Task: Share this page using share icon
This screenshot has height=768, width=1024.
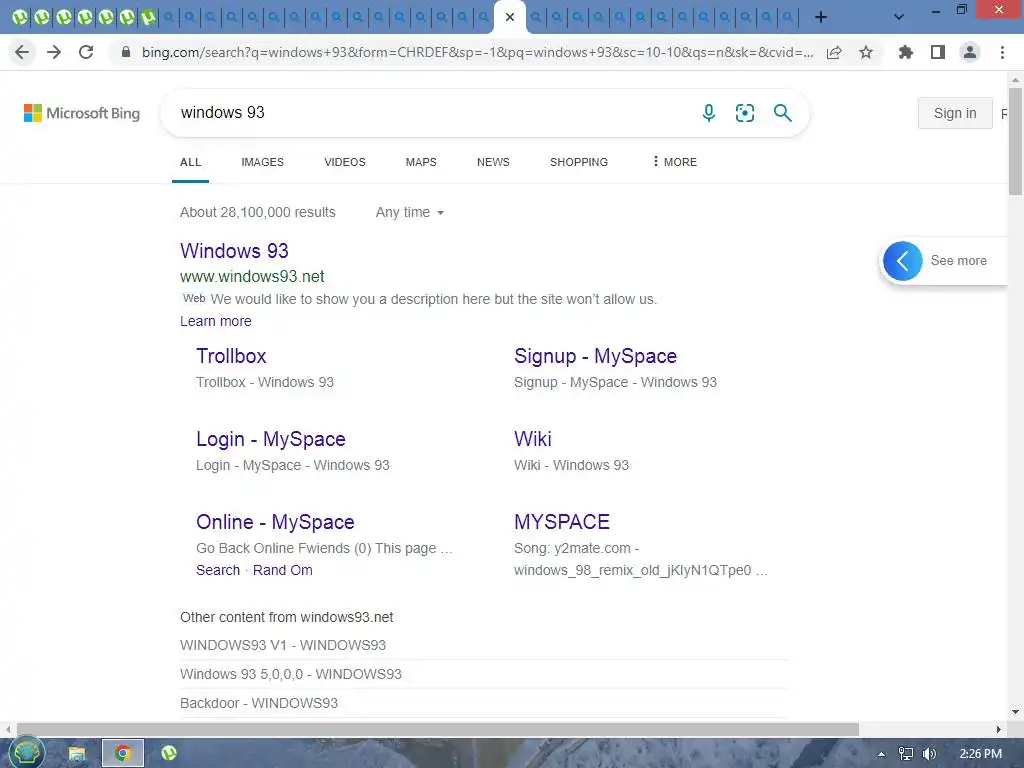Action: (x=834, y=52)
